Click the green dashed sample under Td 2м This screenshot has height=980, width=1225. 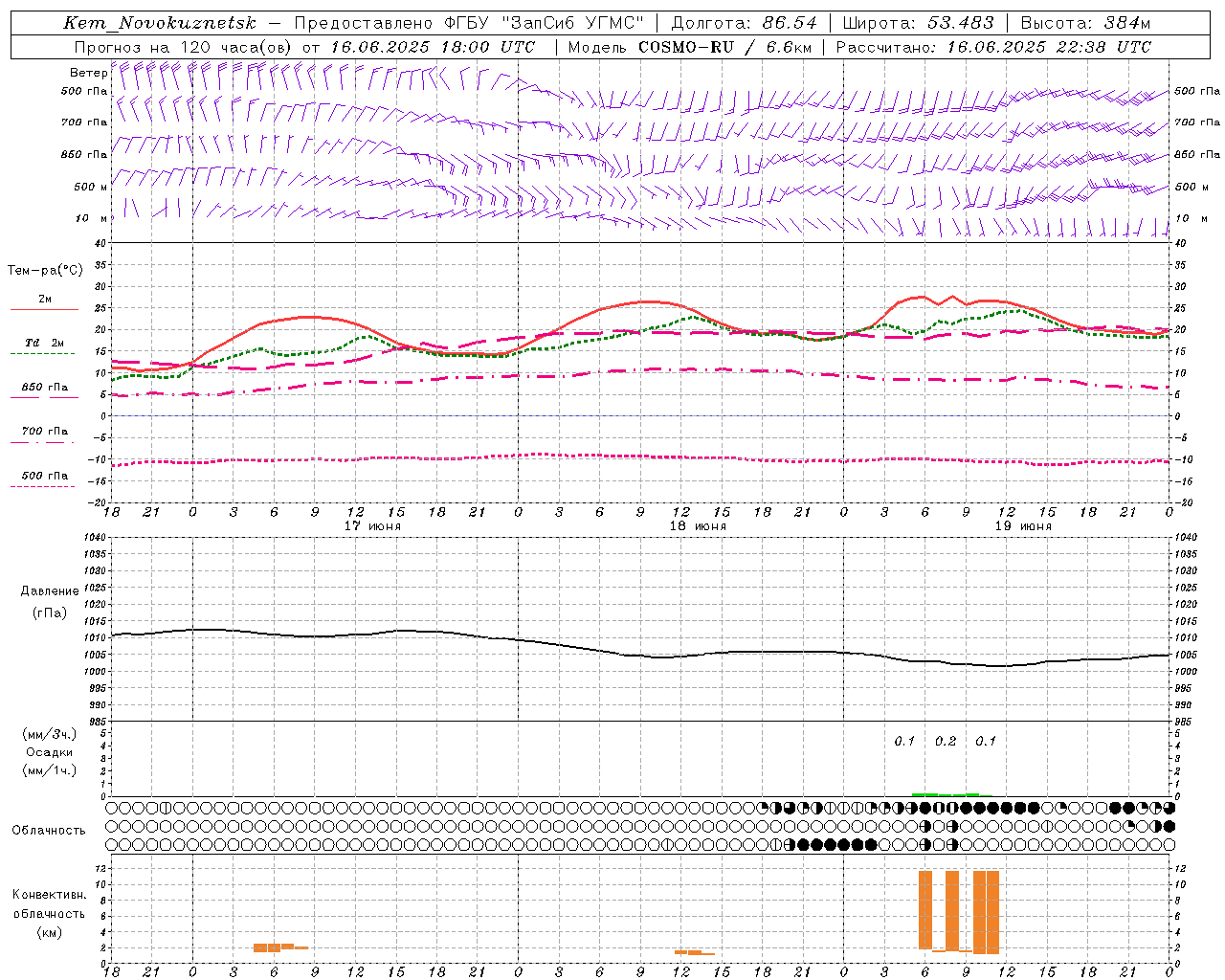tap(42, 353)
